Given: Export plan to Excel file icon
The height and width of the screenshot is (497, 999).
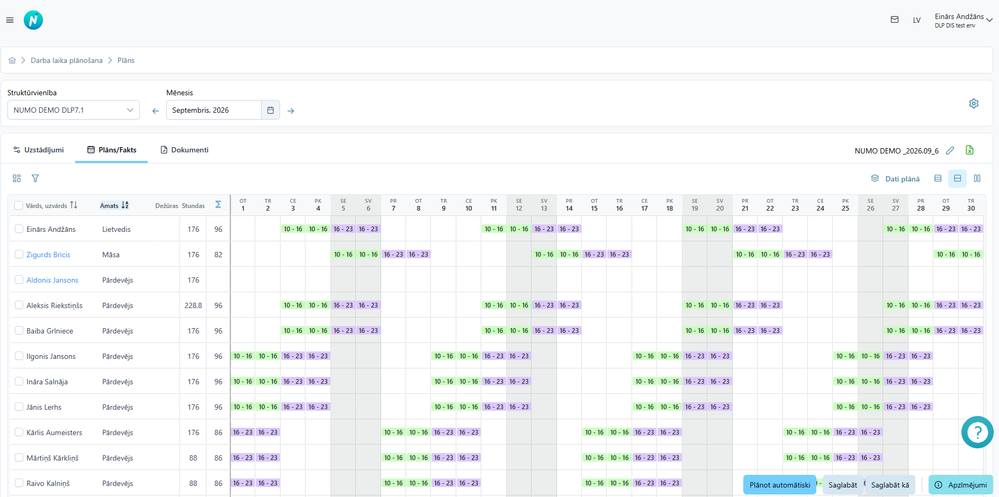Looking at the screenshot, I should [970, 150].
